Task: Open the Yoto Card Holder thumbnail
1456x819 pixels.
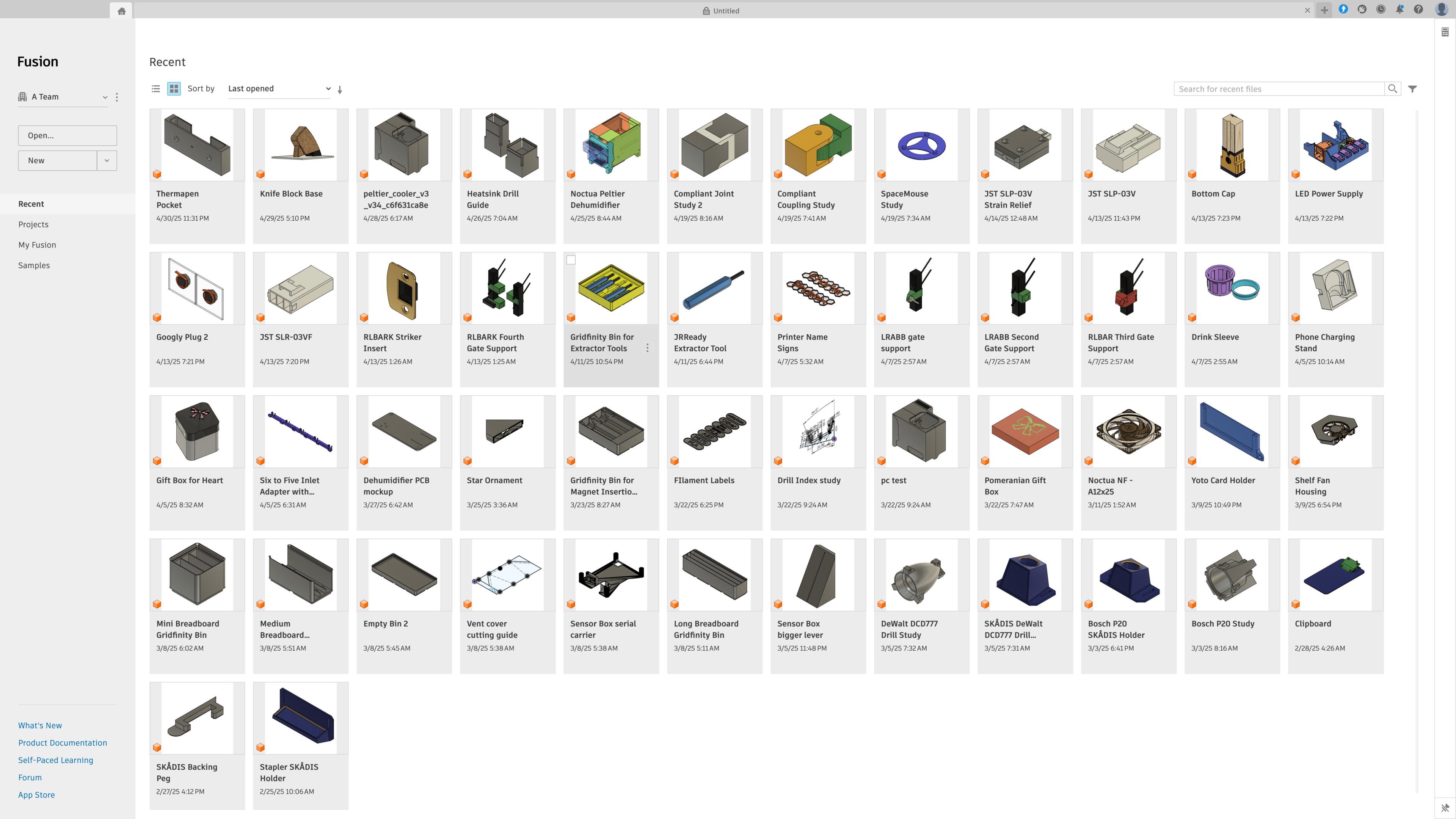Action: [1232, 432]
